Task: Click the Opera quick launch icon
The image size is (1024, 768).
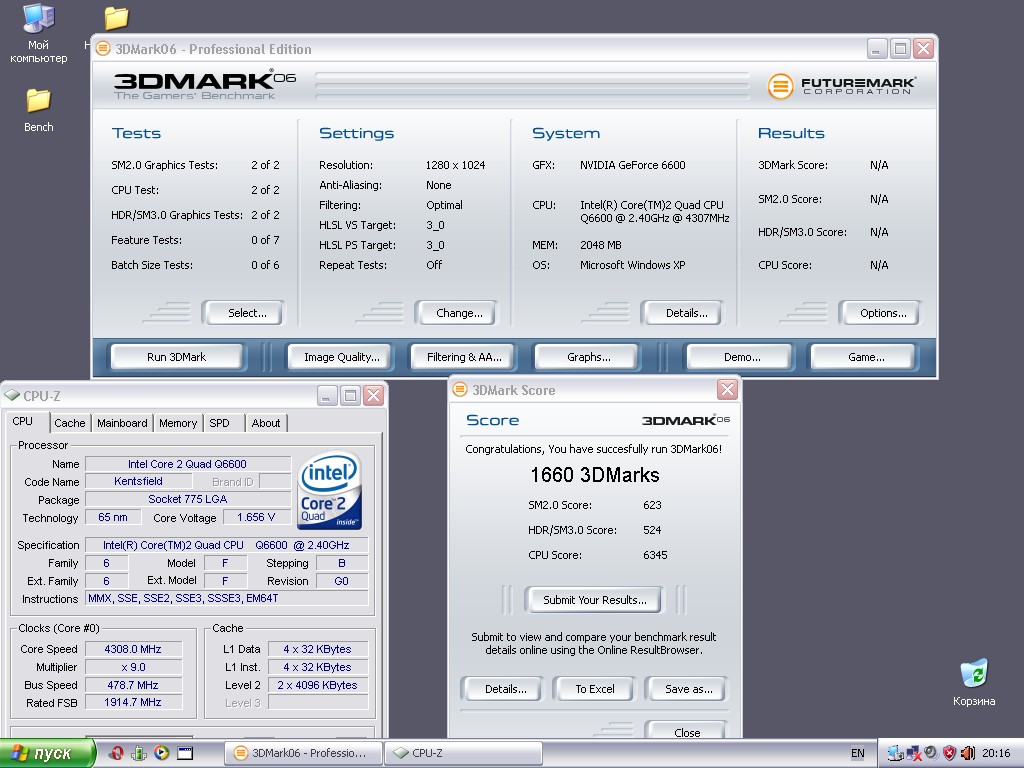Action: click(116, 753)
